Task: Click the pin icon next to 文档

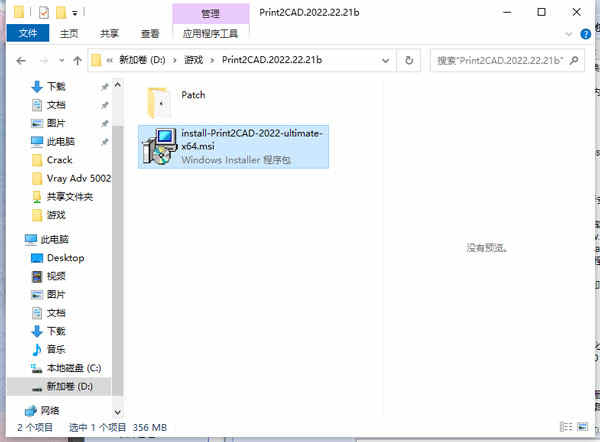Action: [104, 105]
